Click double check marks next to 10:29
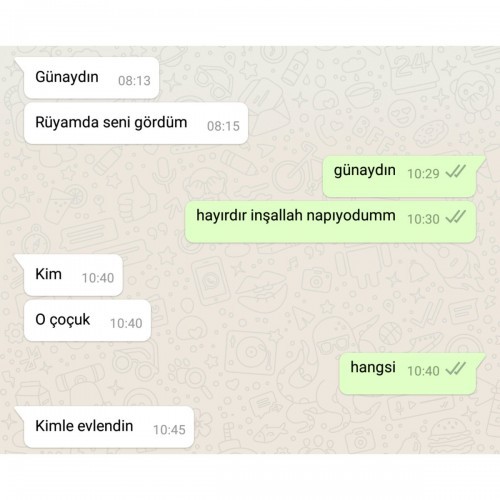The width and height of the screenshot is (500, 500). click(455, 172)
